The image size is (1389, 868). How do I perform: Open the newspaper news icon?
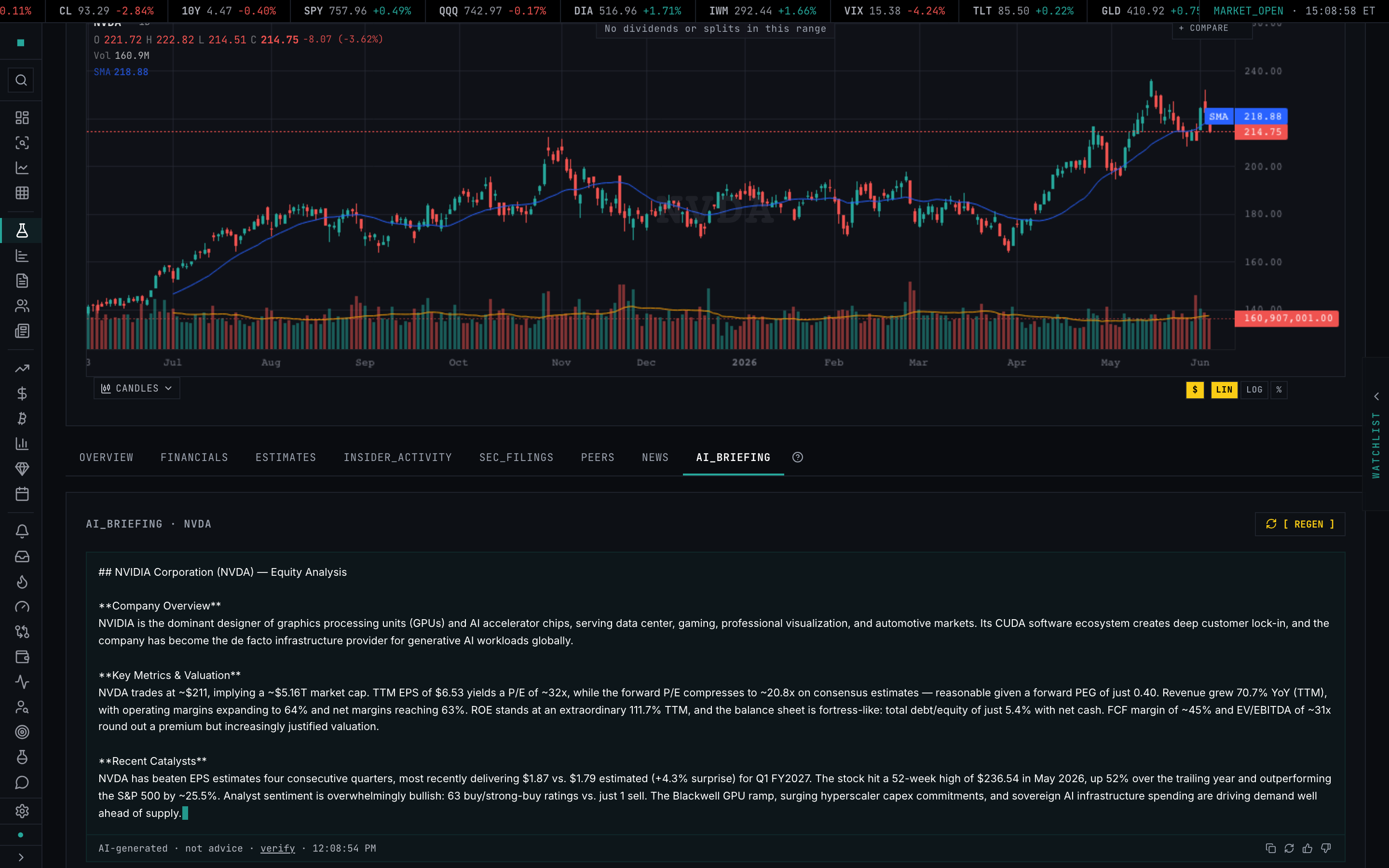(22, 331)
